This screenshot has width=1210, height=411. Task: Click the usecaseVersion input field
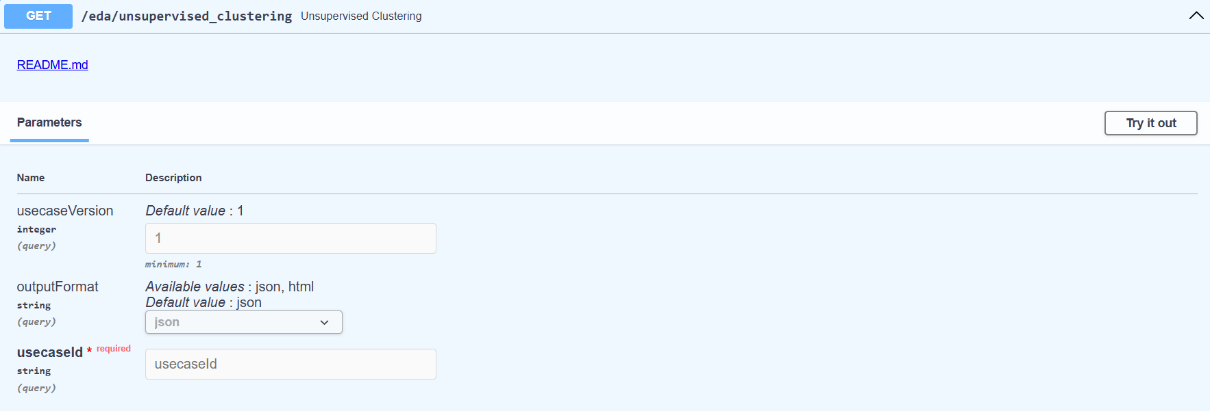(290, 238)
